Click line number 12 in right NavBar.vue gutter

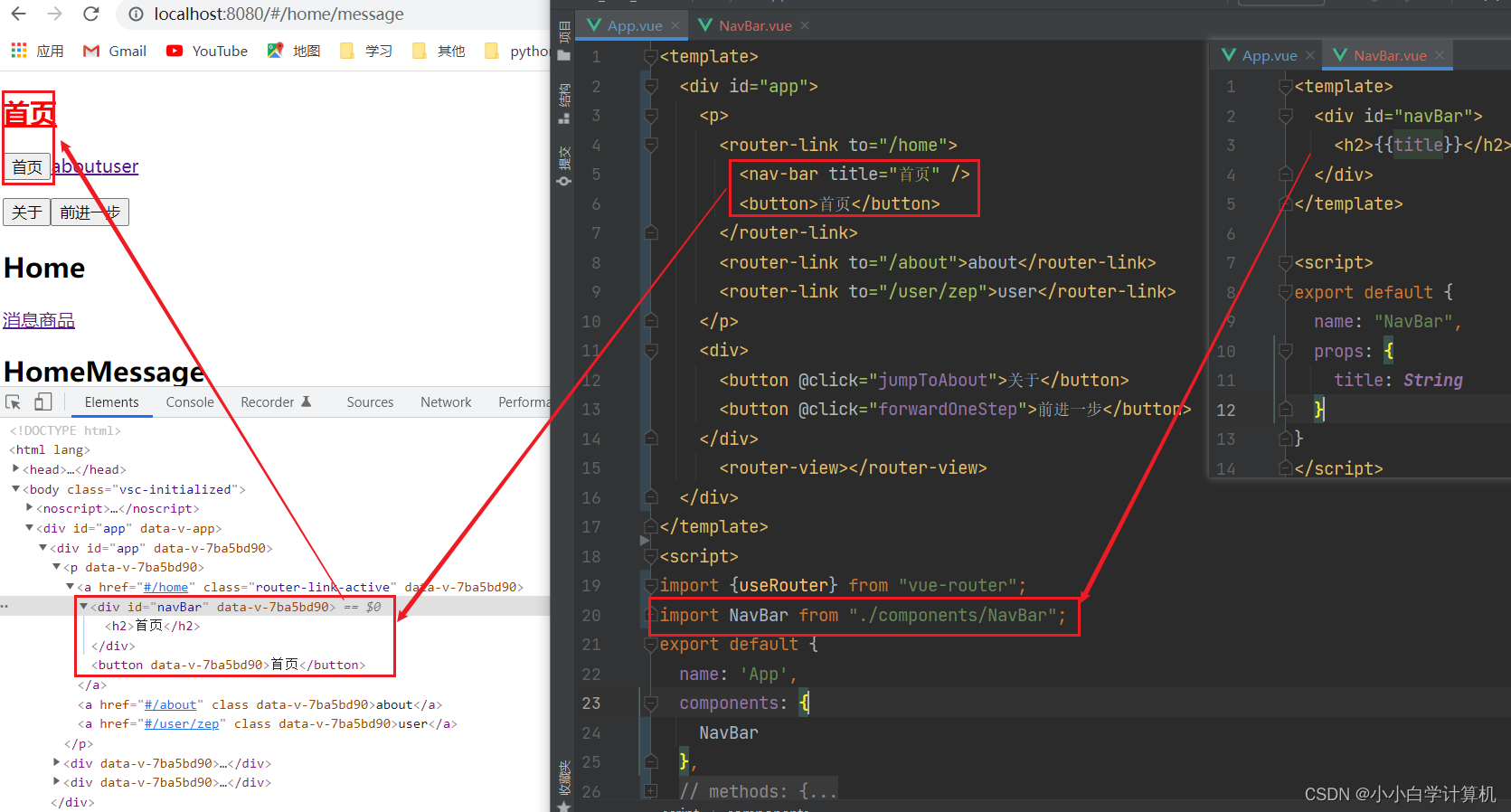pos(1226,410)
